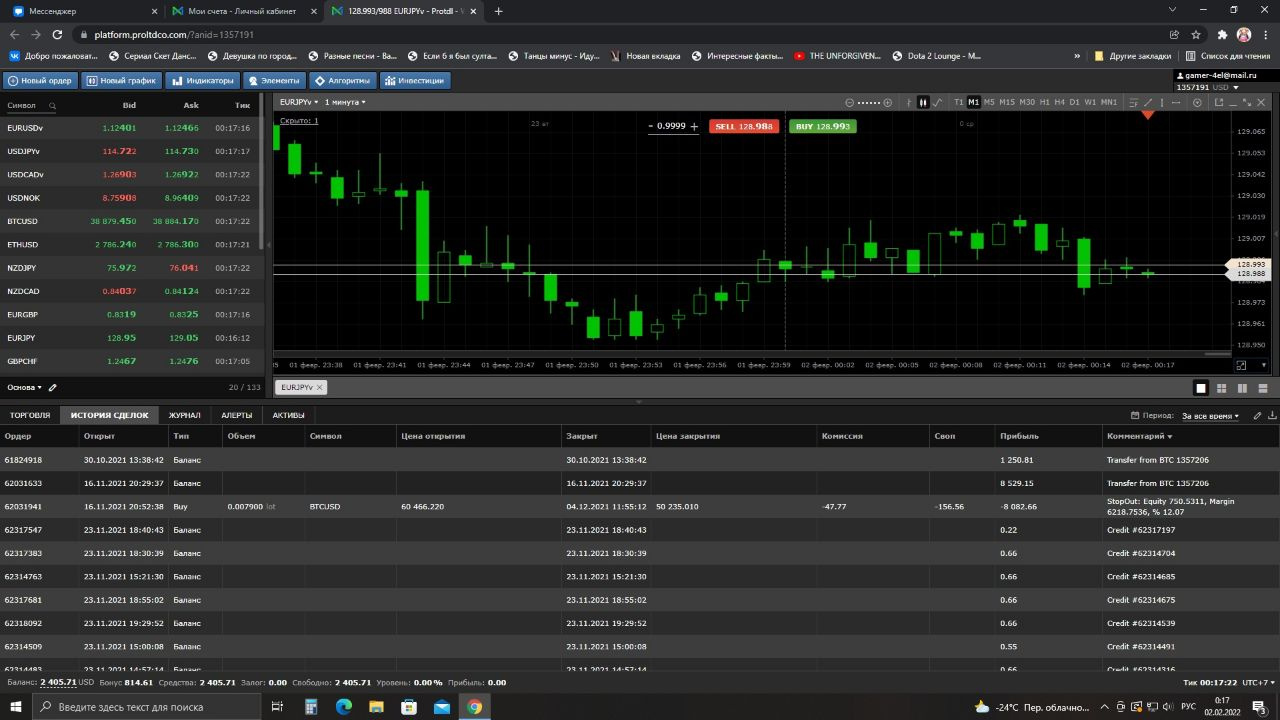The image size is (1280, 720).
Task: Open a new browser tab
Action: tap(499, 11)
